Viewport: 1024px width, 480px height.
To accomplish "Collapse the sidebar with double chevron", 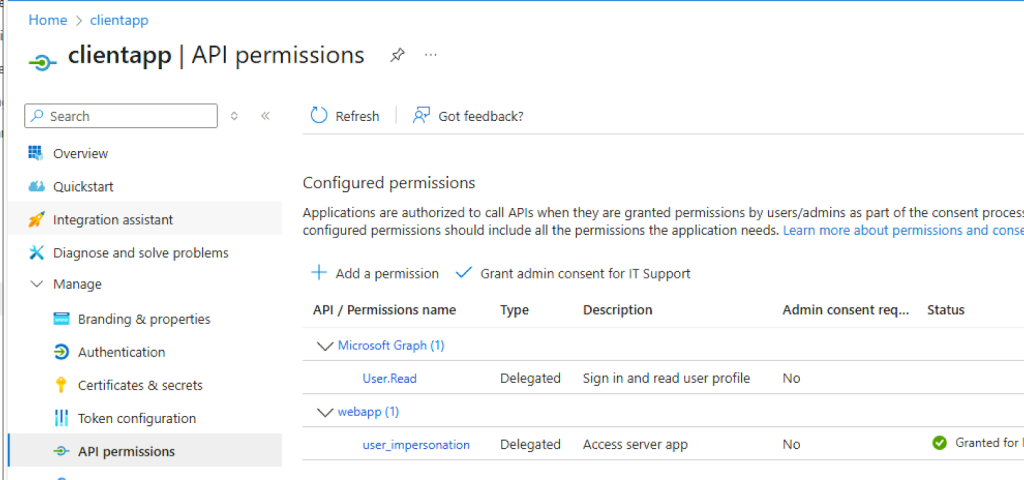I will point(265,116).
